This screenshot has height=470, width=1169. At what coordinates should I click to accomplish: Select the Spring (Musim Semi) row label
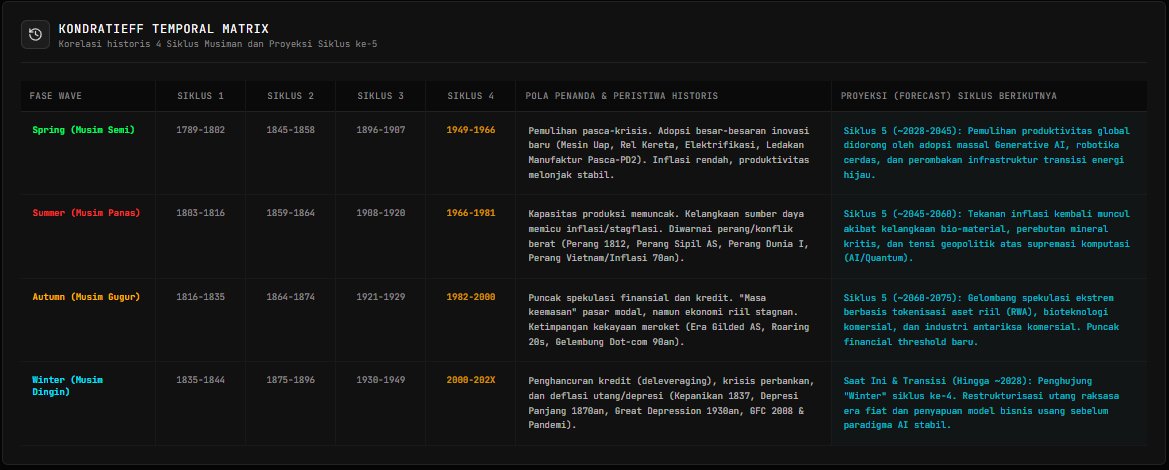84,130
